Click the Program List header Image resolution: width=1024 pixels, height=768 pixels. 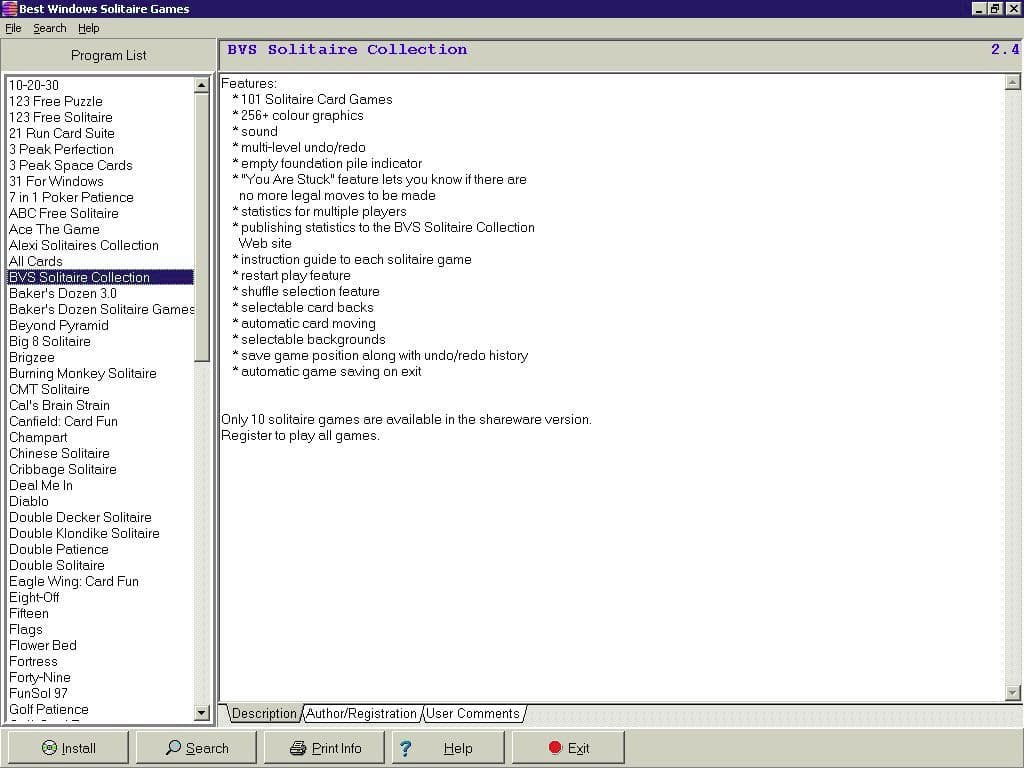click(x=108, y=56)
